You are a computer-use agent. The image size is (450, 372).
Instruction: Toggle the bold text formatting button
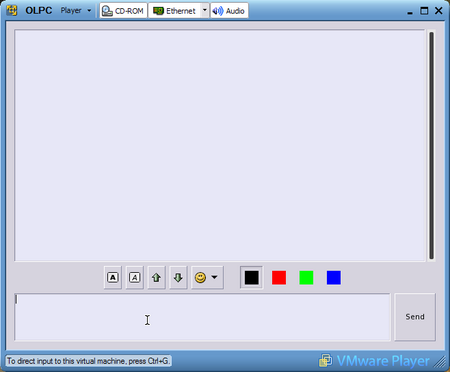pyautogui.click(x=113, y=277)
